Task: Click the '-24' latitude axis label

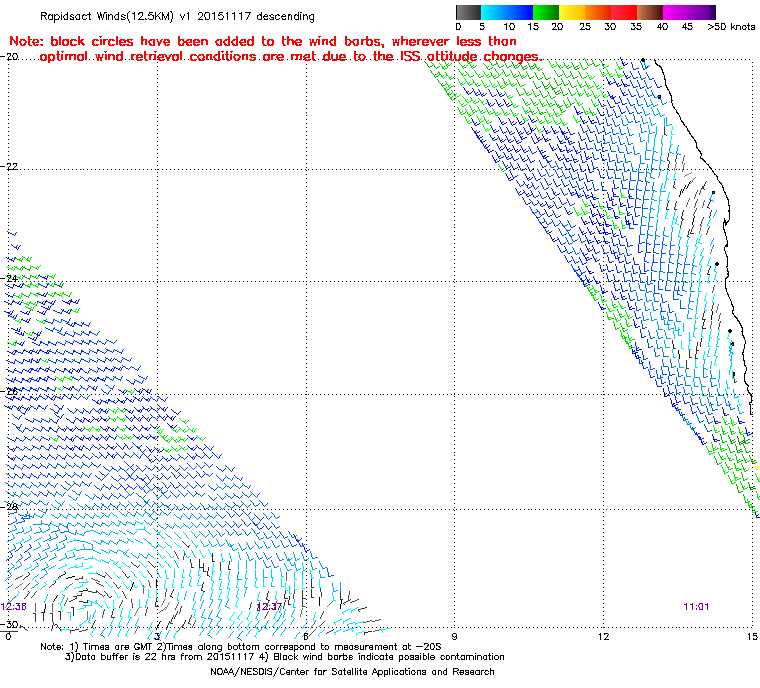Action: (x=10, y=278)
